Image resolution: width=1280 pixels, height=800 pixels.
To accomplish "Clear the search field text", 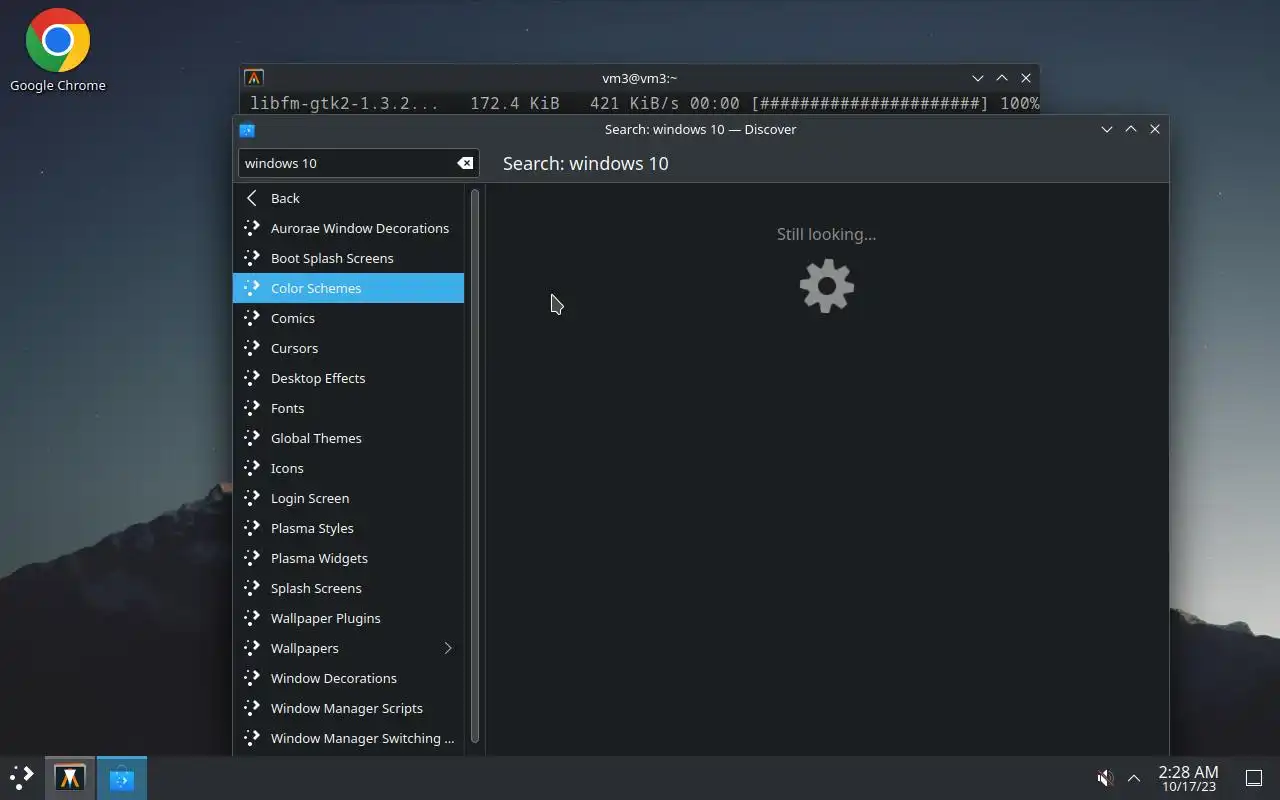I will pyautogui.click(x=465, y=163).
